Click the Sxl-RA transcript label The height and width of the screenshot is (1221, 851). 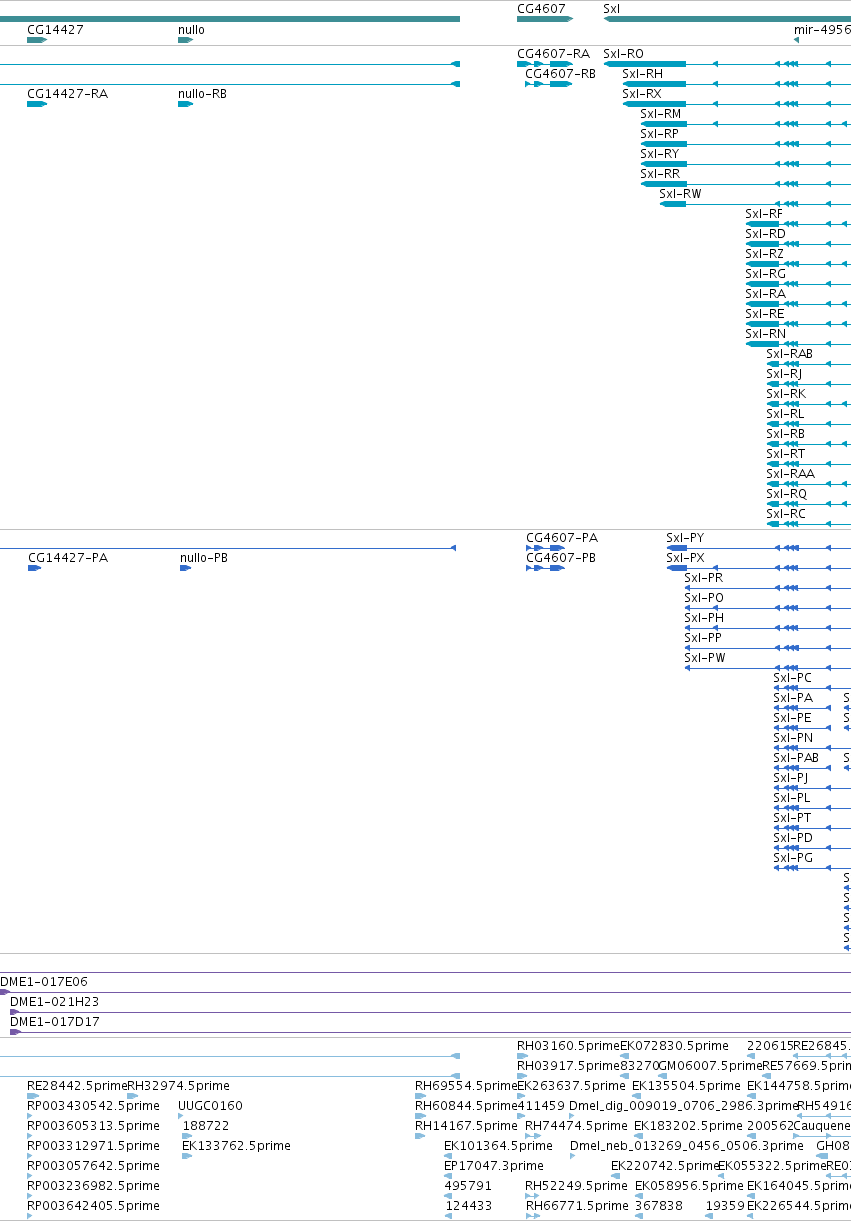(765, 293)
